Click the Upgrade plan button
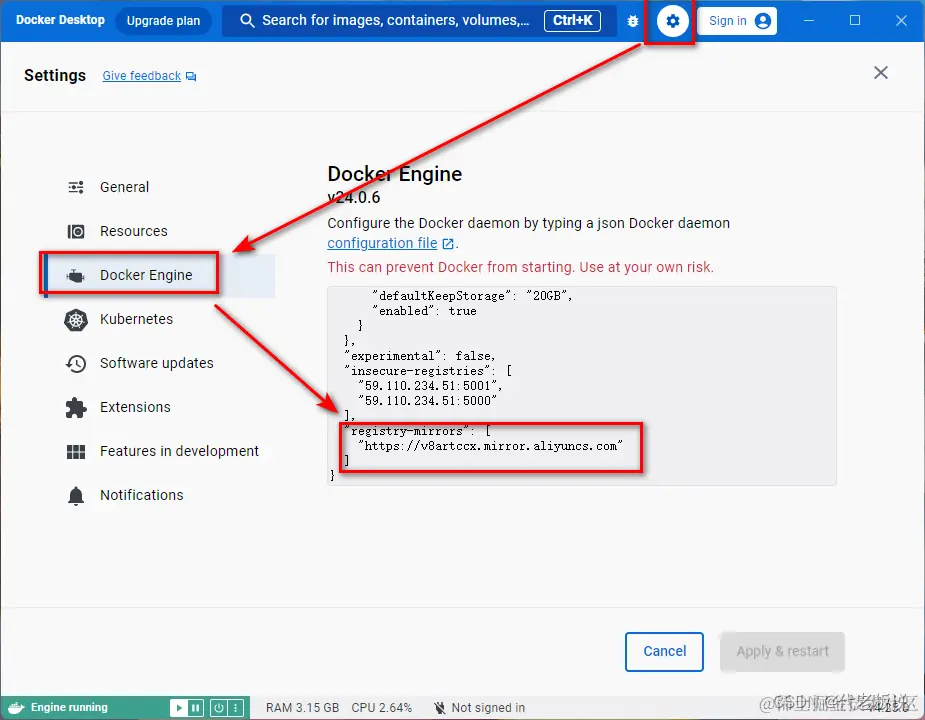The height and width of the screenshot is (720, 925). click(163, 21)
